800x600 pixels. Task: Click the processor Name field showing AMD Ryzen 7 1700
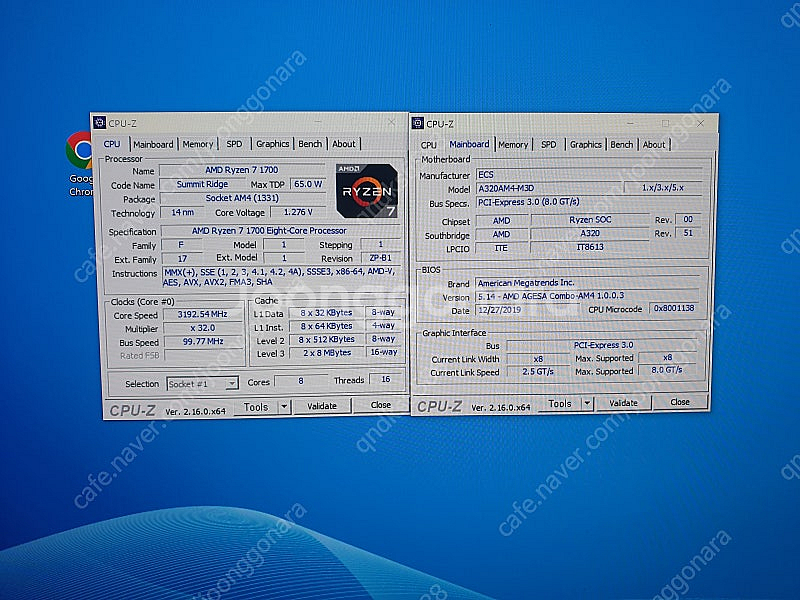241,170
